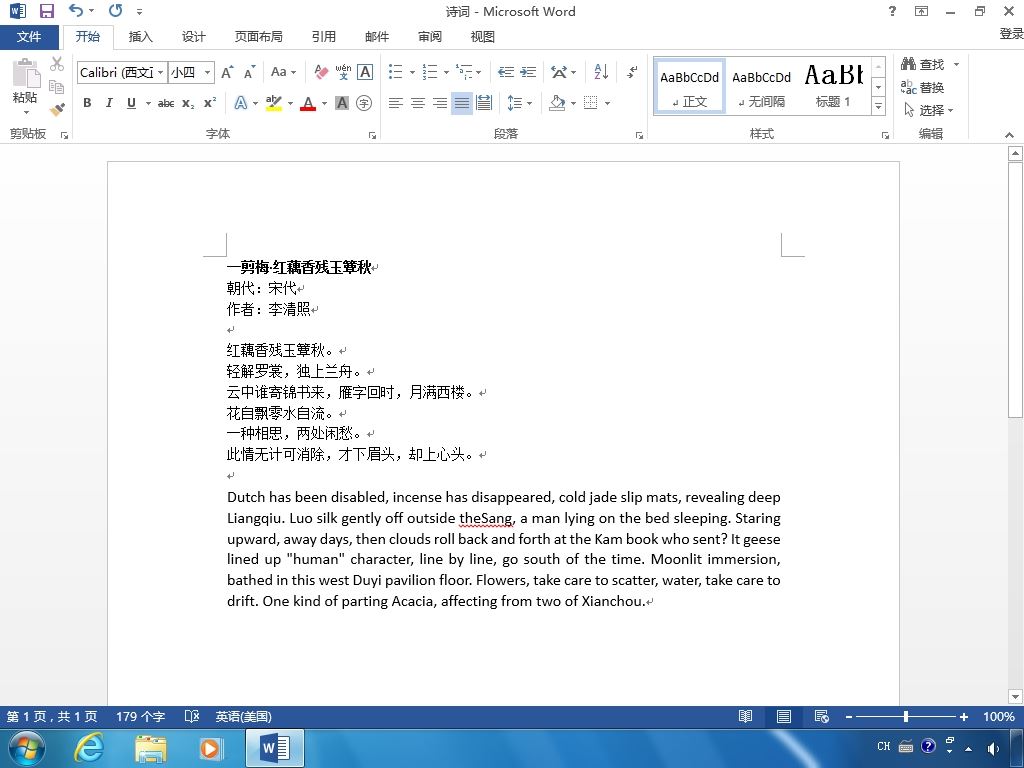Viewport: 1024px width, 768px height.
Task: Click Find (查找) binoculars
Action: coord(923,64)
